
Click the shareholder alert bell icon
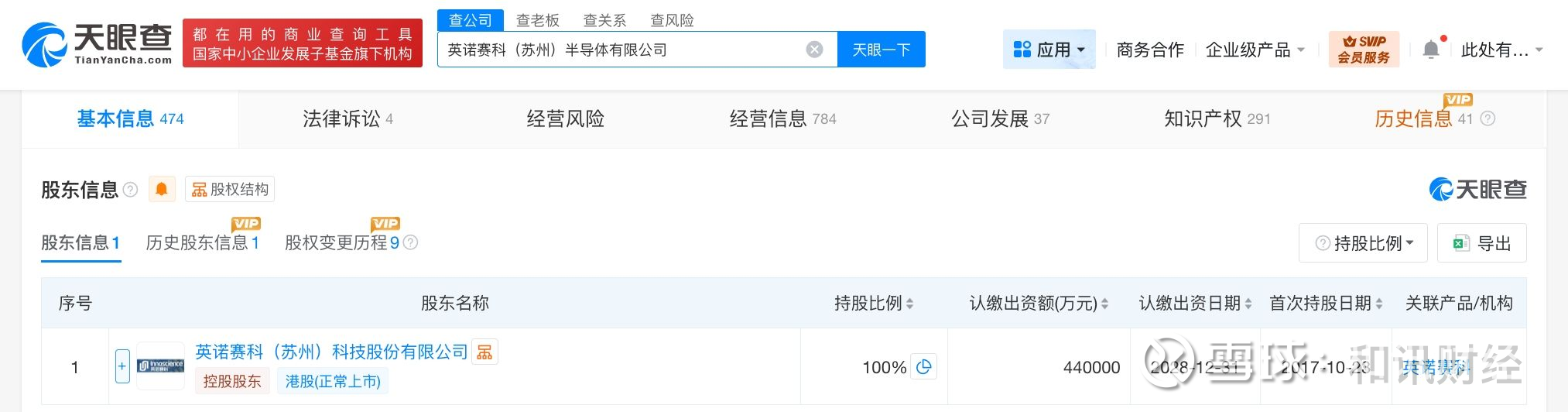[162, 190]
